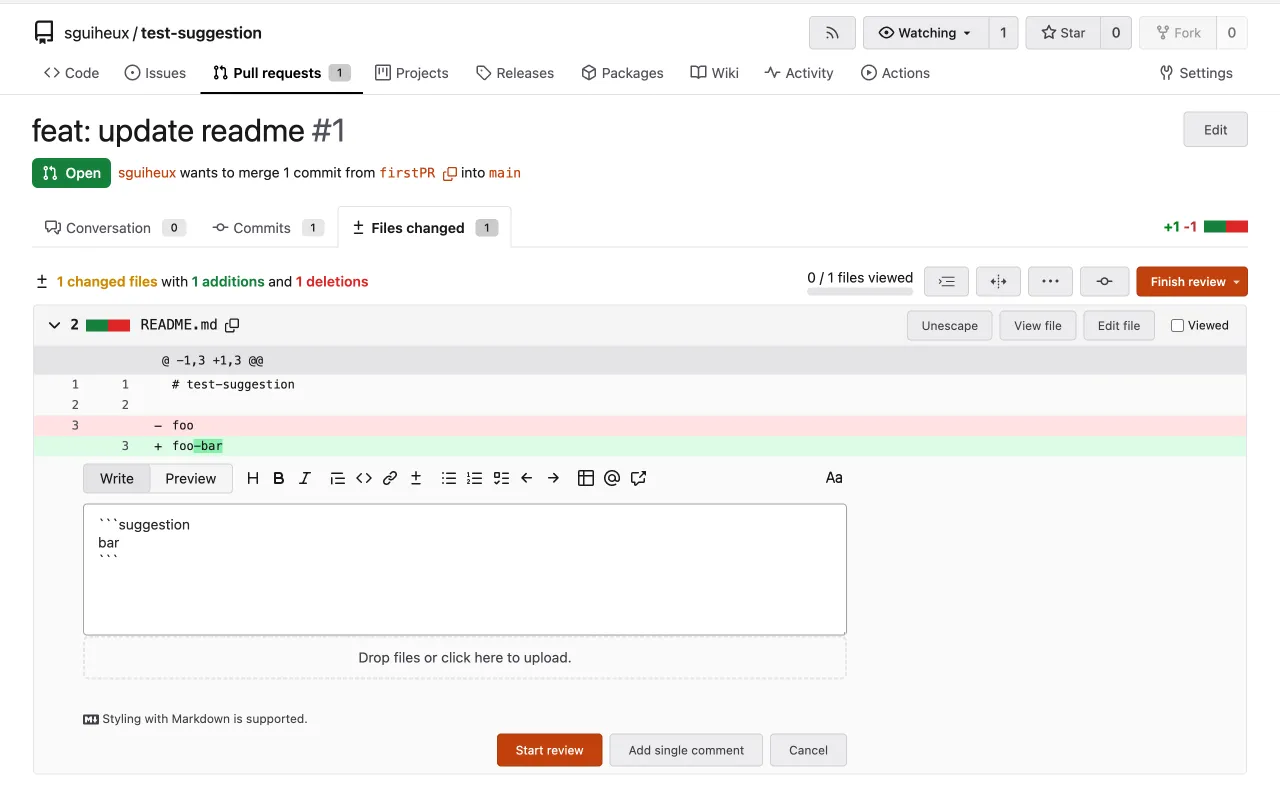
Task: Insert a block quote in the comment
Action: pyautogui.click(x=337, y=478)
